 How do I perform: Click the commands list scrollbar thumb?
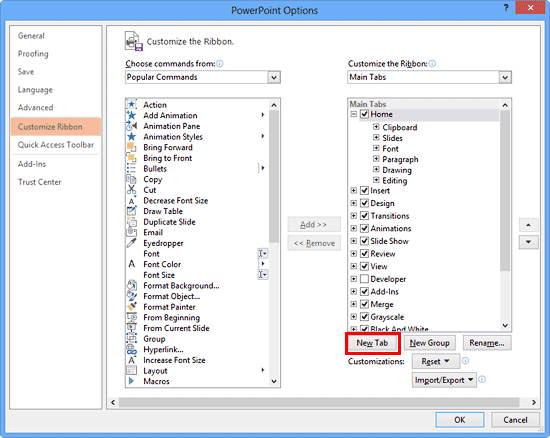click(x=274, y=176)
